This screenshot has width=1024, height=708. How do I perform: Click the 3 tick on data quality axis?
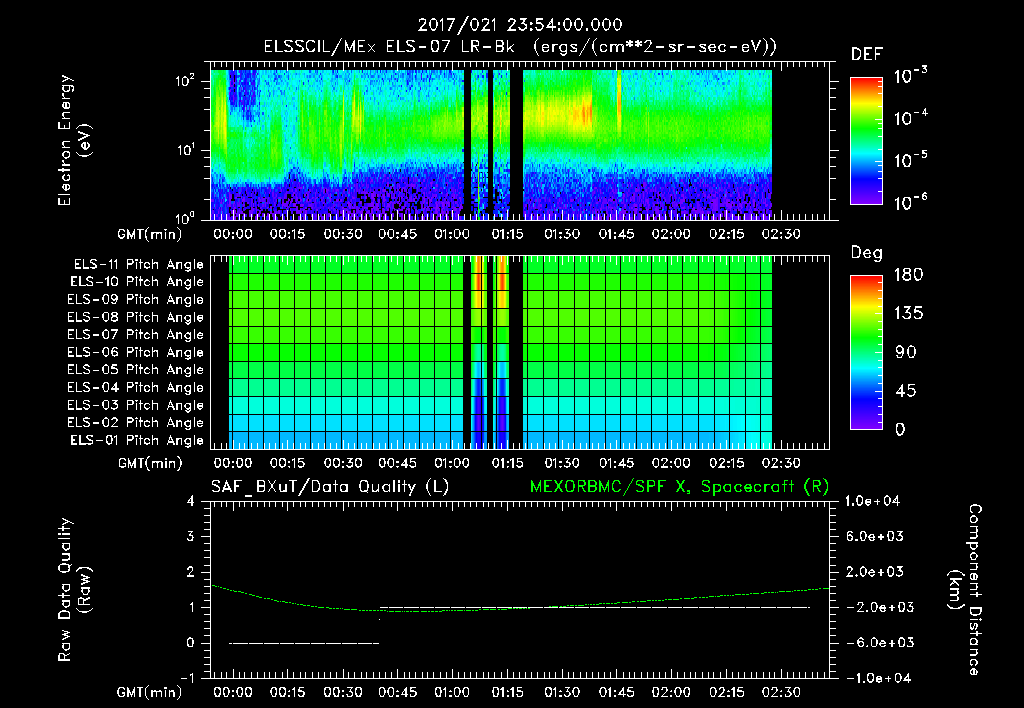(191, 537)
